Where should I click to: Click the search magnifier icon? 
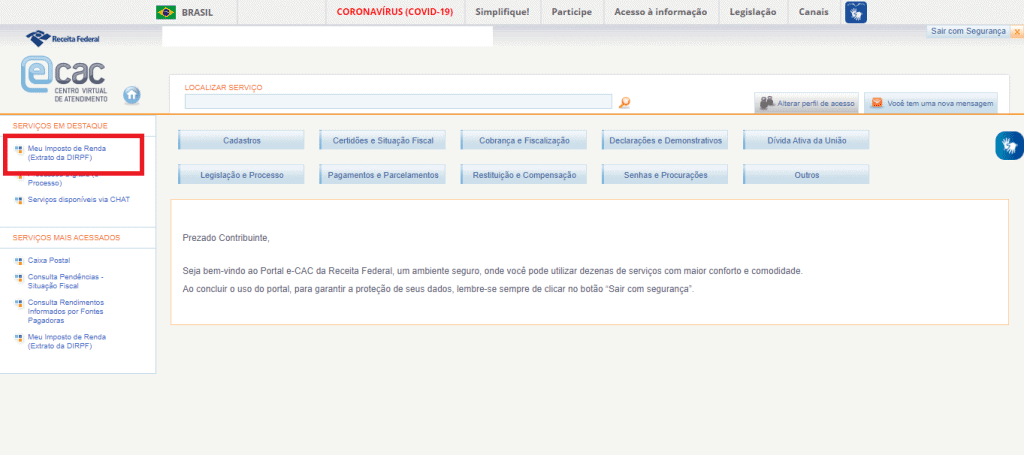pos(625,102)
